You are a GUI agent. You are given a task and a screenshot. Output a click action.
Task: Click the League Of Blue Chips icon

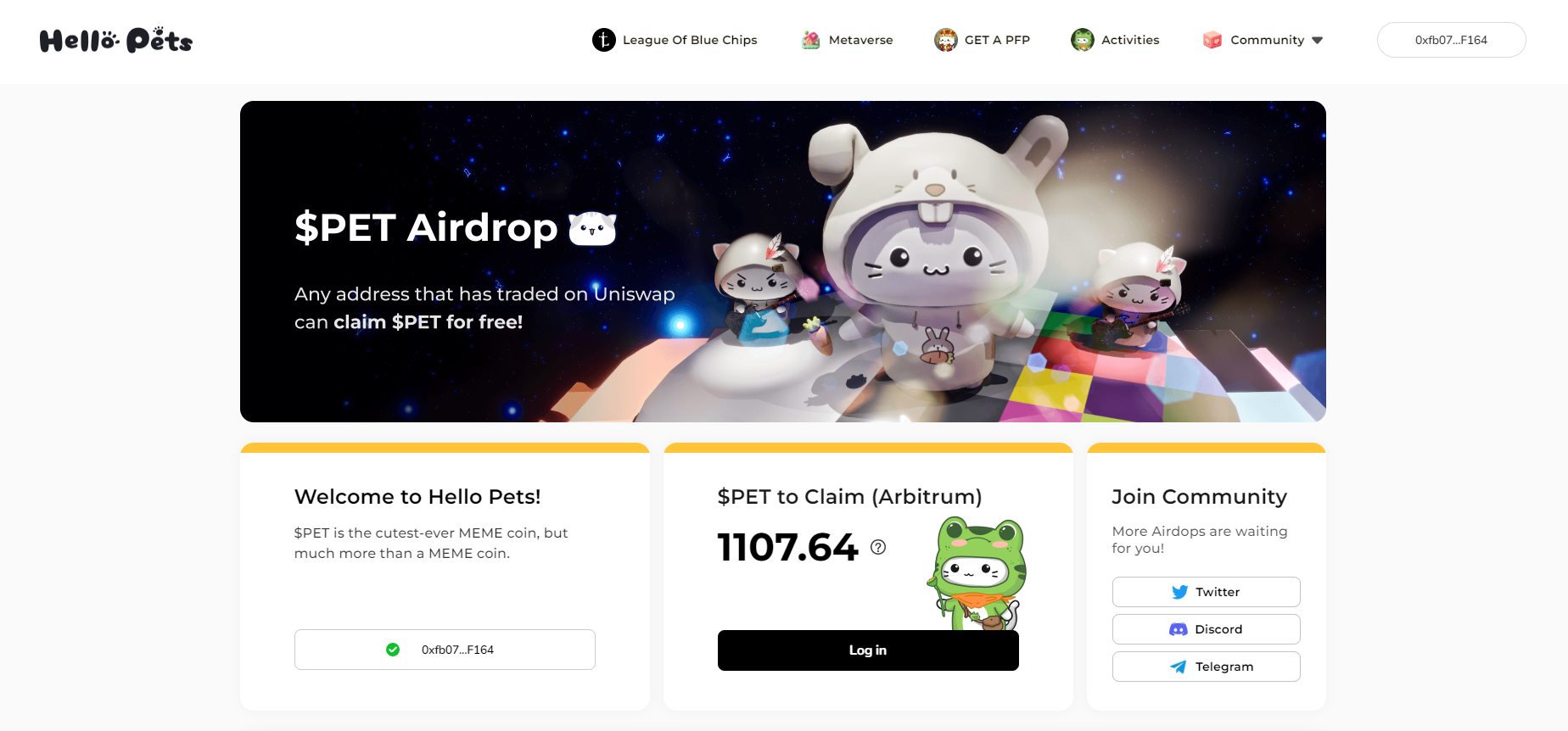(603, 40)
